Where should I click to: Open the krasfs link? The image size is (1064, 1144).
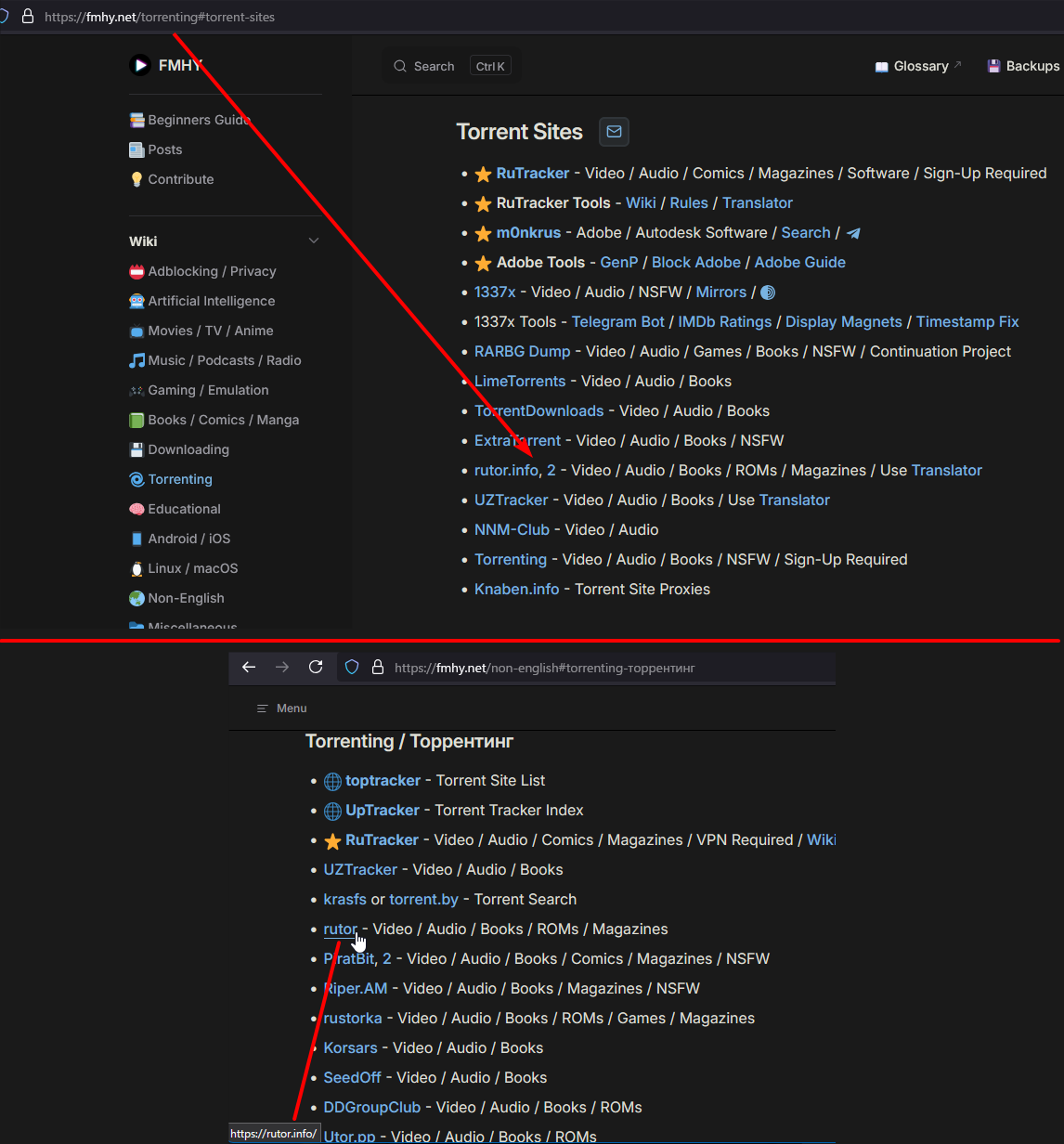click(x=345, y=899)
